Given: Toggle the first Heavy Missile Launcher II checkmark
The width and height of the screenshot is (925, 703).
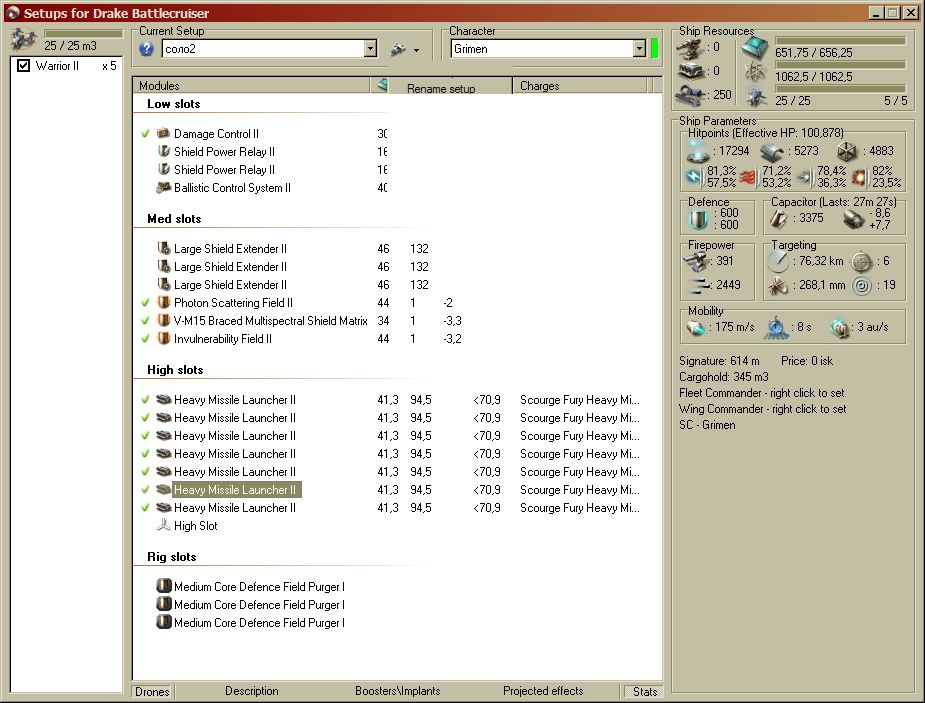Looking at the screenshot, I should coord(146,400).
